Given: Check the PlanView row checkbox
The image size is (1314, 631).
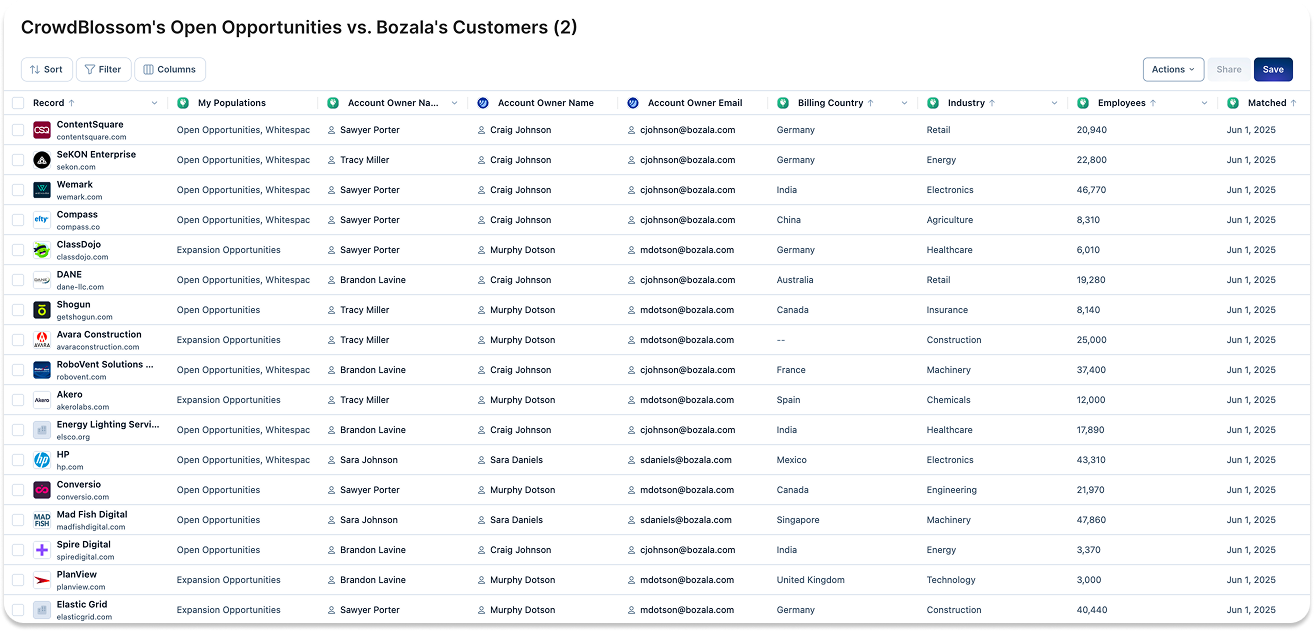Looking at the screenshot, I should pyautogui.click(x=18, y=580).
